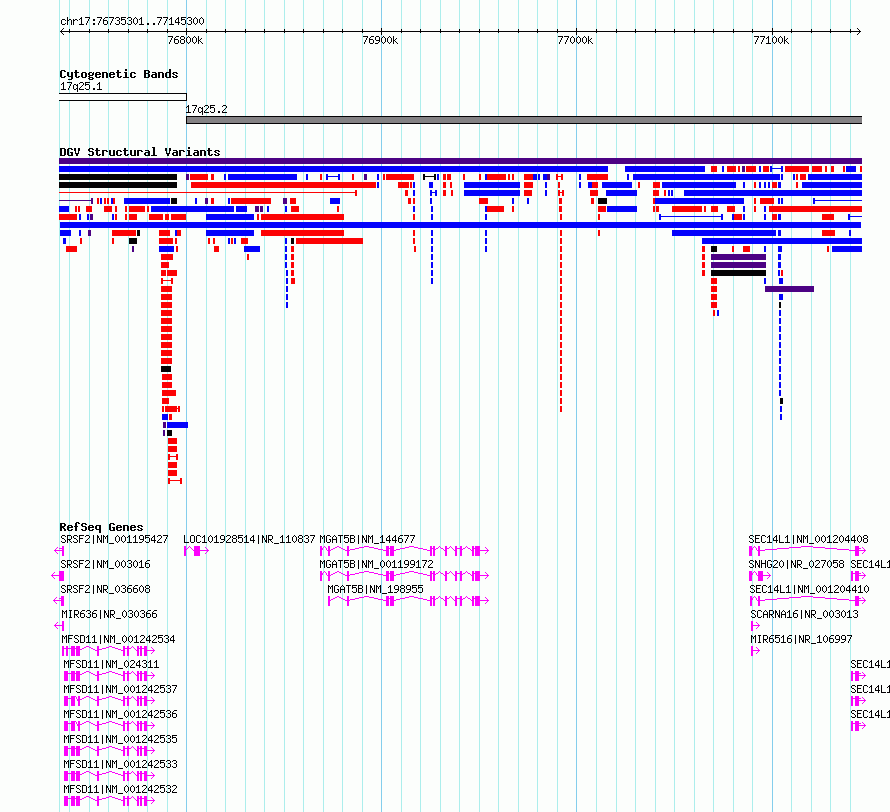The height and width of the screenshot is (812, 890).
Task: Click the MFSD11|NM_001242532 gene label
Action: [120, 789]
